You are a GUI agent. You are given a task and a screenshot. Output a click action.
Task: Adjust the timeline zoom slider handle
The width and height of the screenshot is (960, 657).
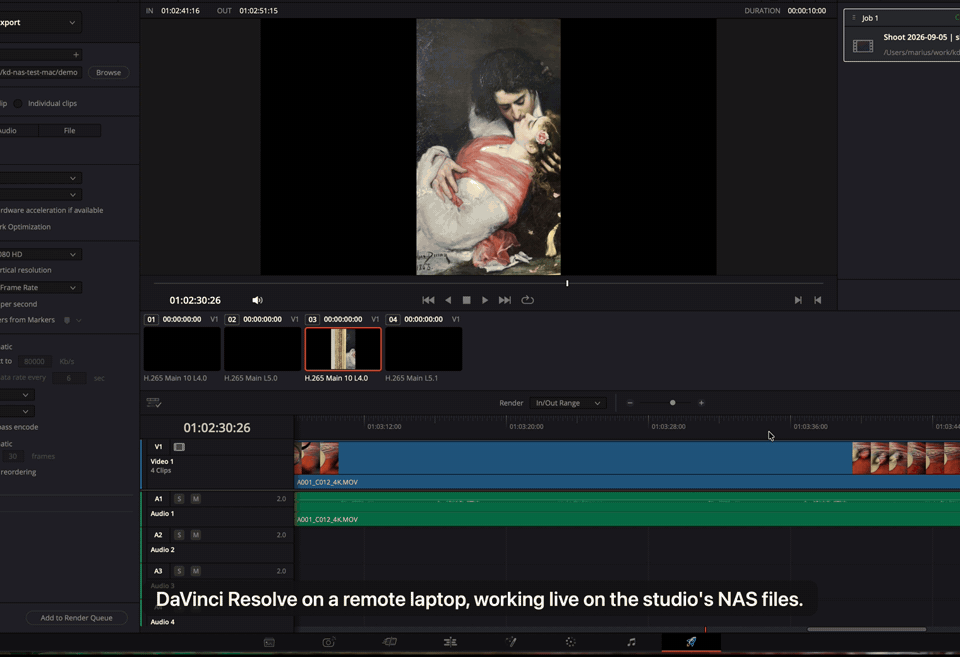[672, 403]
